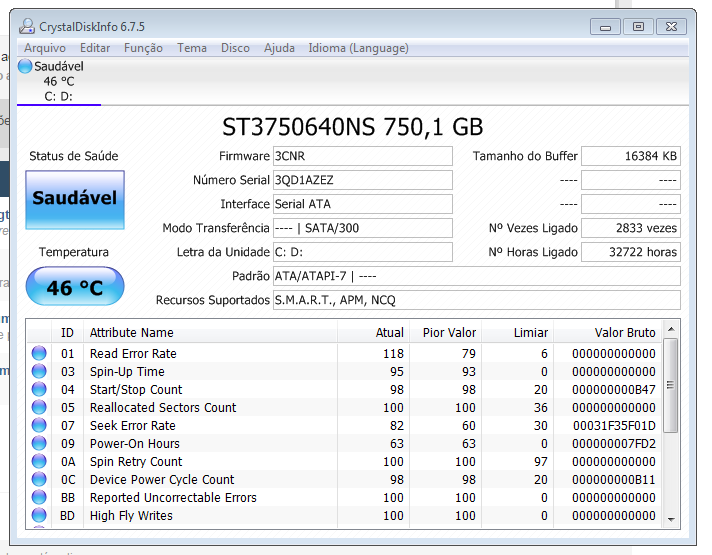Image resolution: width=712 pixels, height=555 pixels.
Task: Click the Interface field Serial ATA
Action: click(362, 204)
